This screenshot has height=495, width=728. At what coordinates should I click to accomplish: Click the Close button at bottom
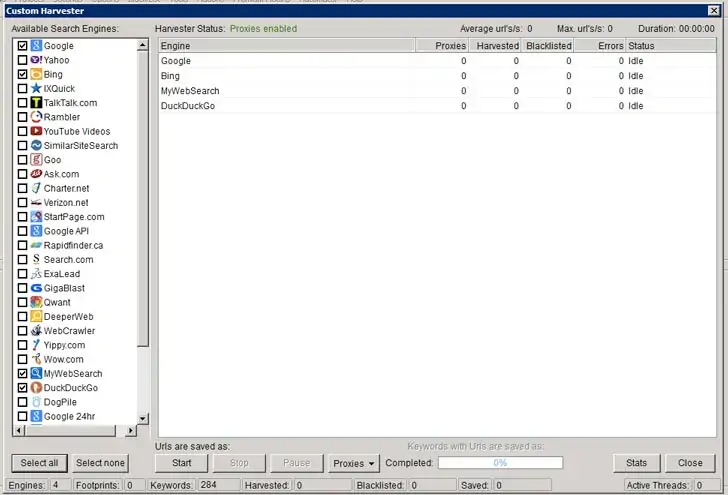690,463
